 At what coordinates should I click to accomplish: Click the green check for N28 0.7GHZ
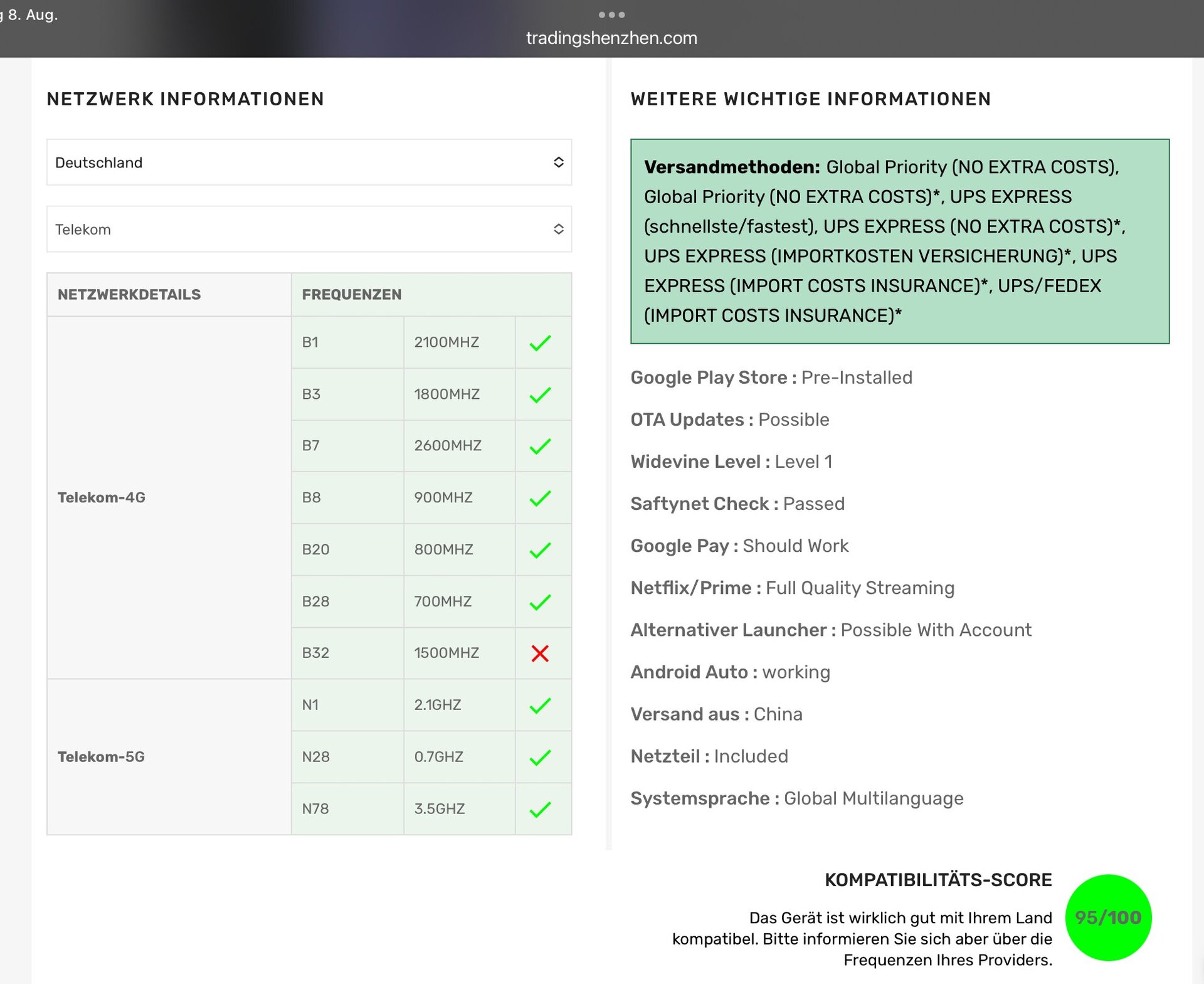pos(540,758)
